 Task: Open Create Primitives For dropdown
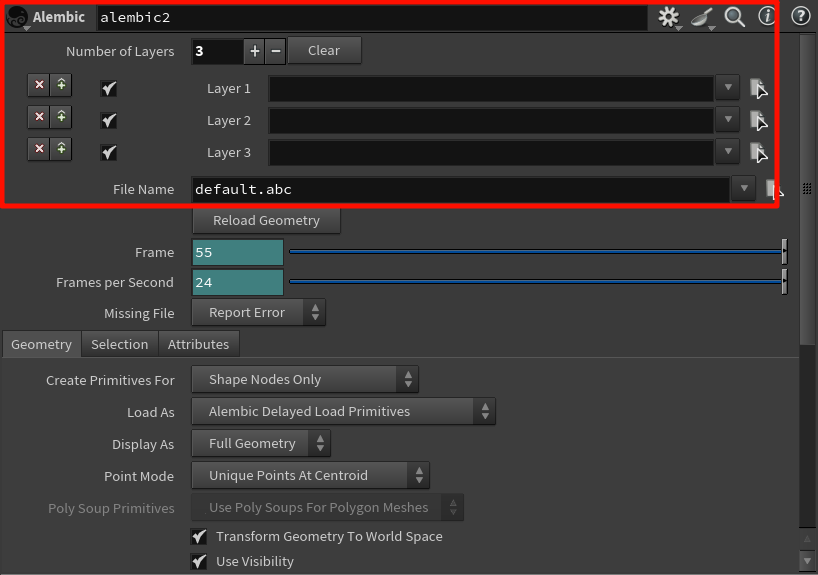[x=305, y=379]
